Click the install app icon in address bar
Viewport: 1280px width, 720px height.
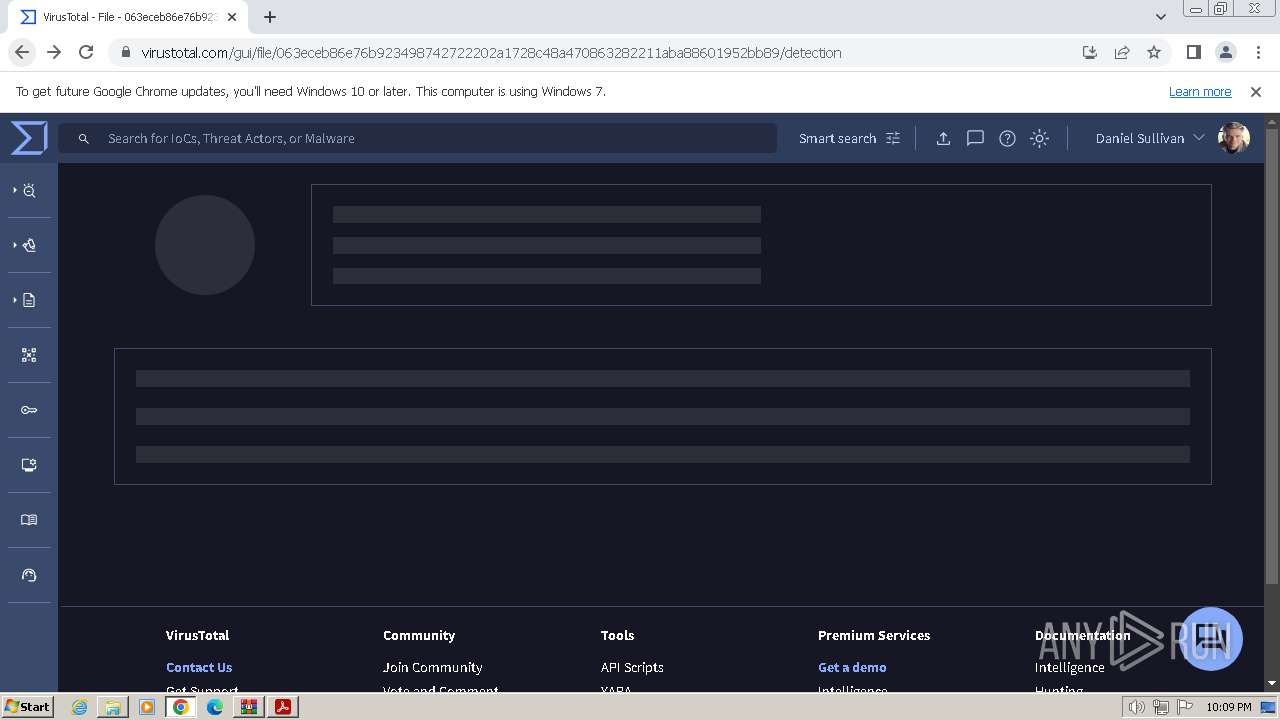tap(1090, 52)
